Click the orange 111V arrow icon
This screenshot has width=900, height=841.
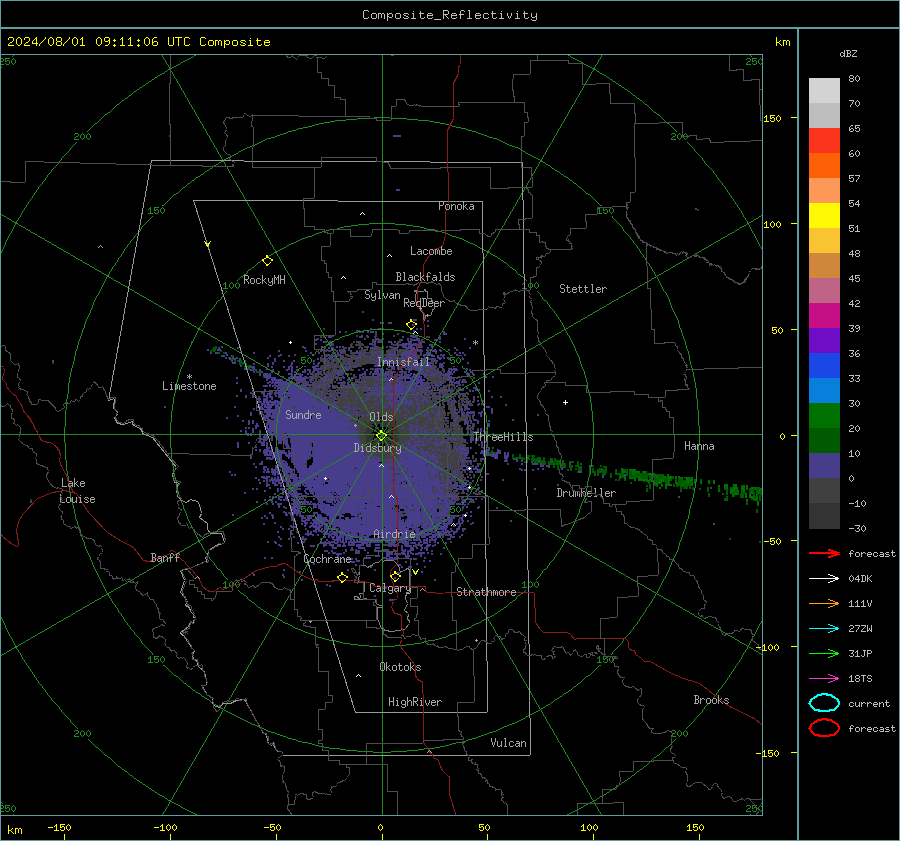point(824,603)
